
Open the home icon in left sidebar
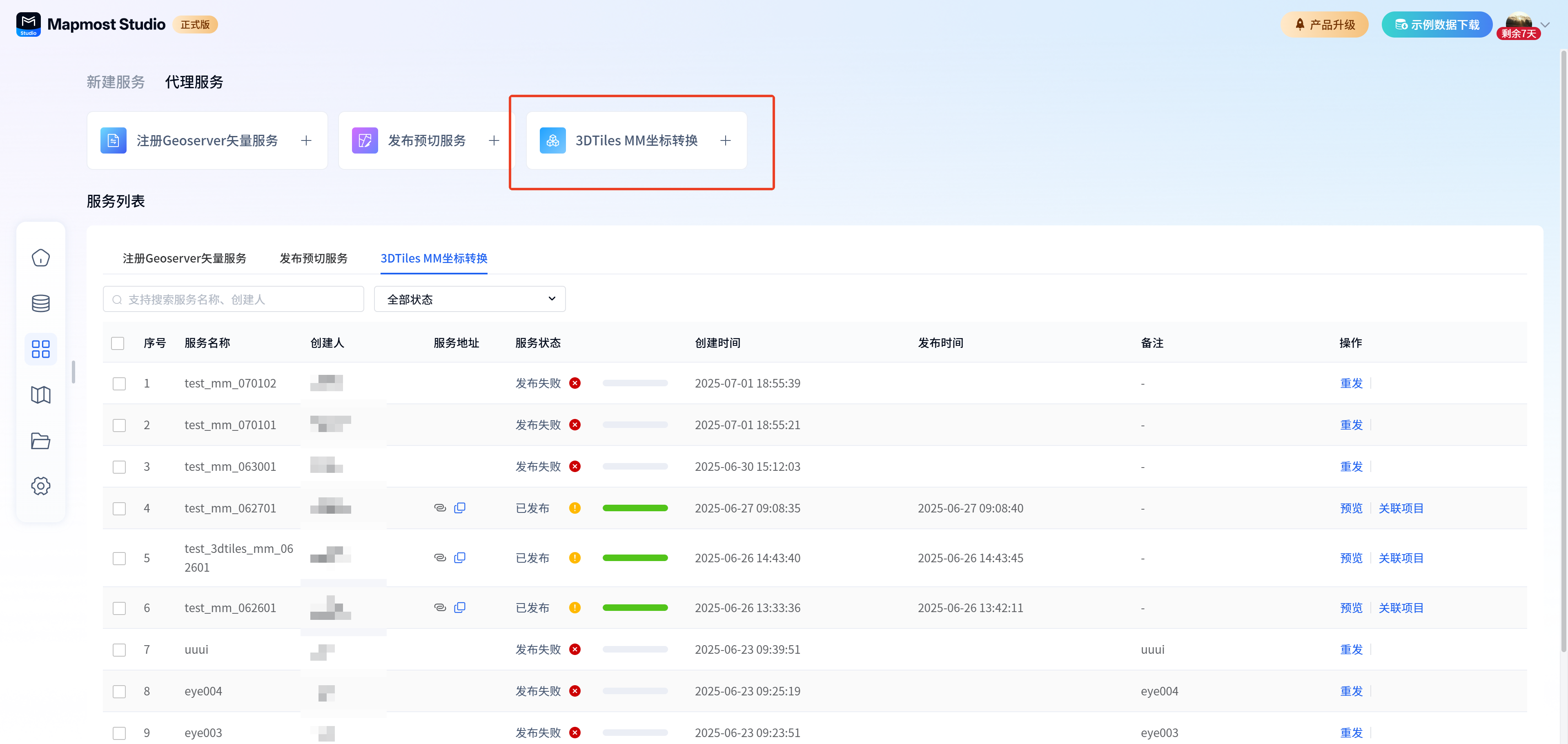point(40,258)
